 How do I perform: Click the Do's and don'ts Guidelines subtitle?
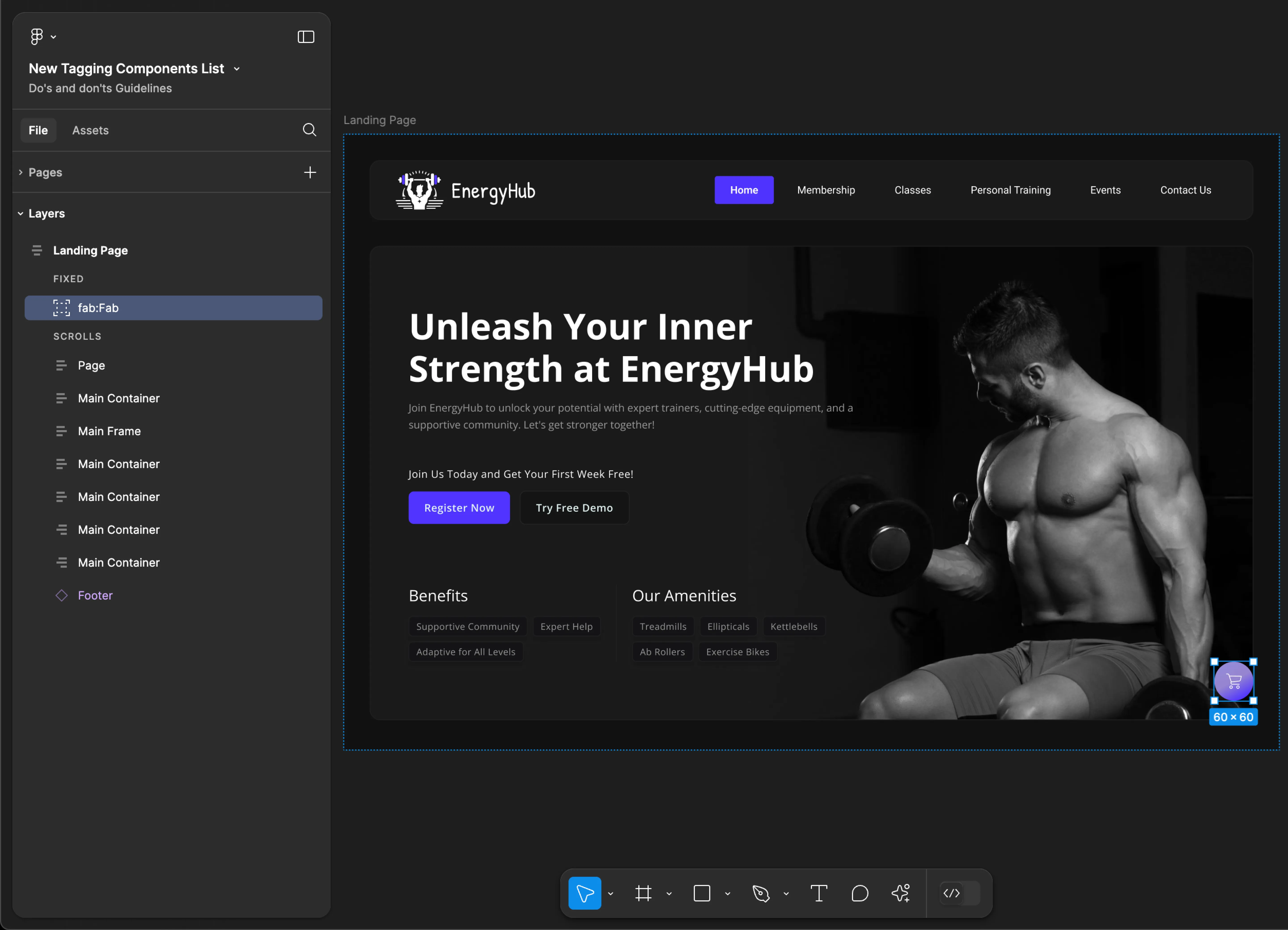pyautogui.click(x=100, y=88)
